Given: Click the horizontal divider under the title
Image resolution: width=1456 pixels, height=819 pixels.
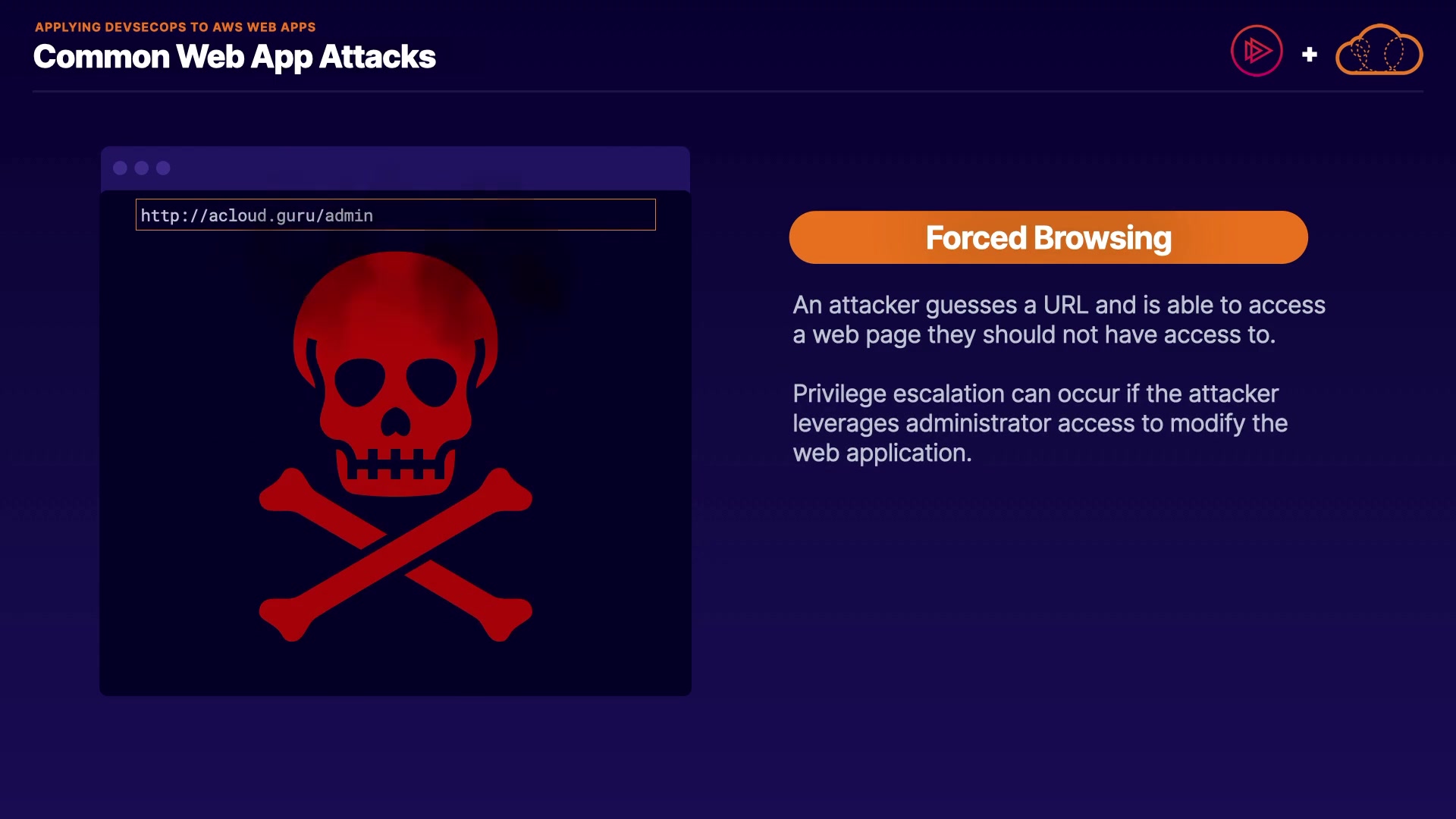Looking at the screenshot, I should pyautogui.click(x=727, y=92).
